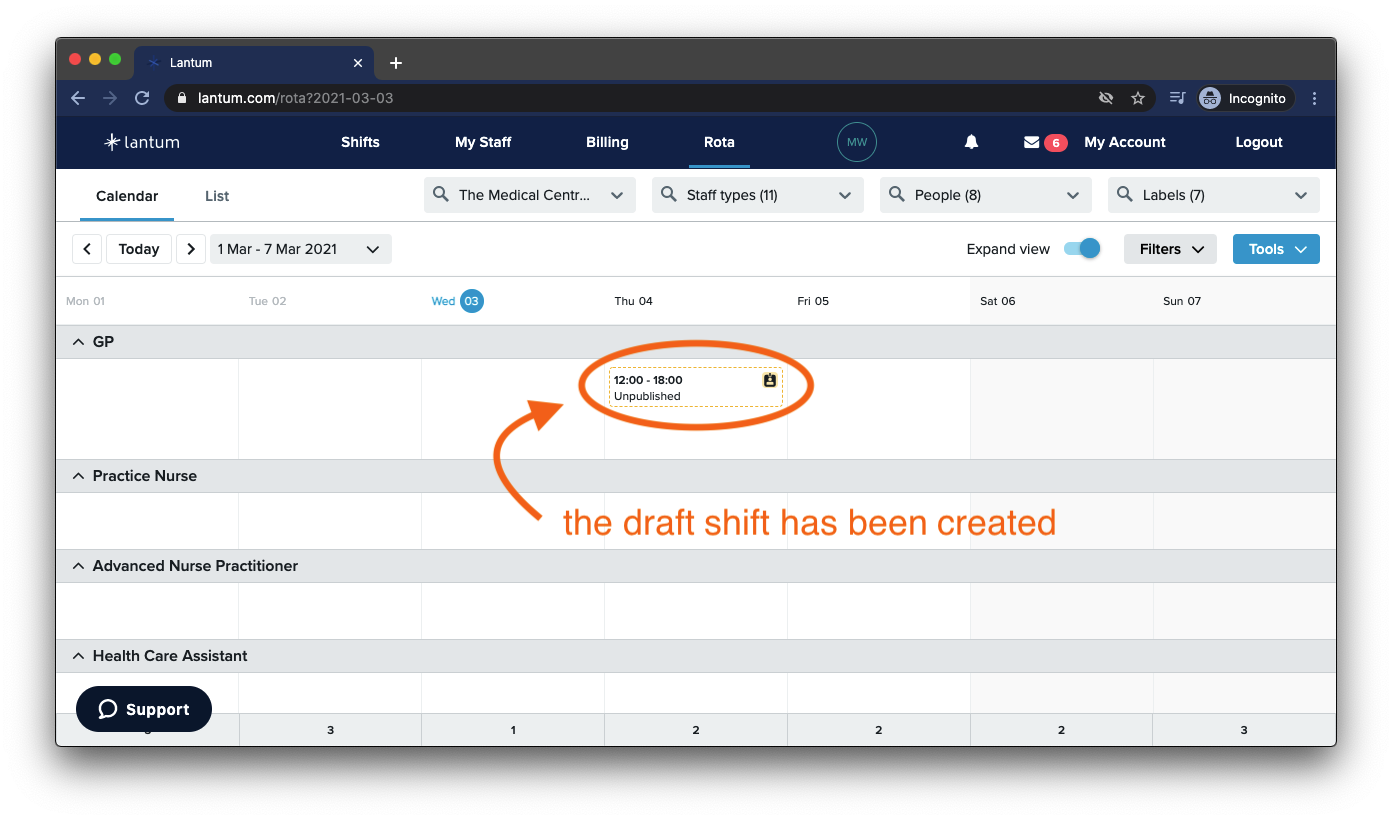Click the padlock icon in the address bar
The image size is (1392, 820).
pyautogui.click(x=182, y=98)
